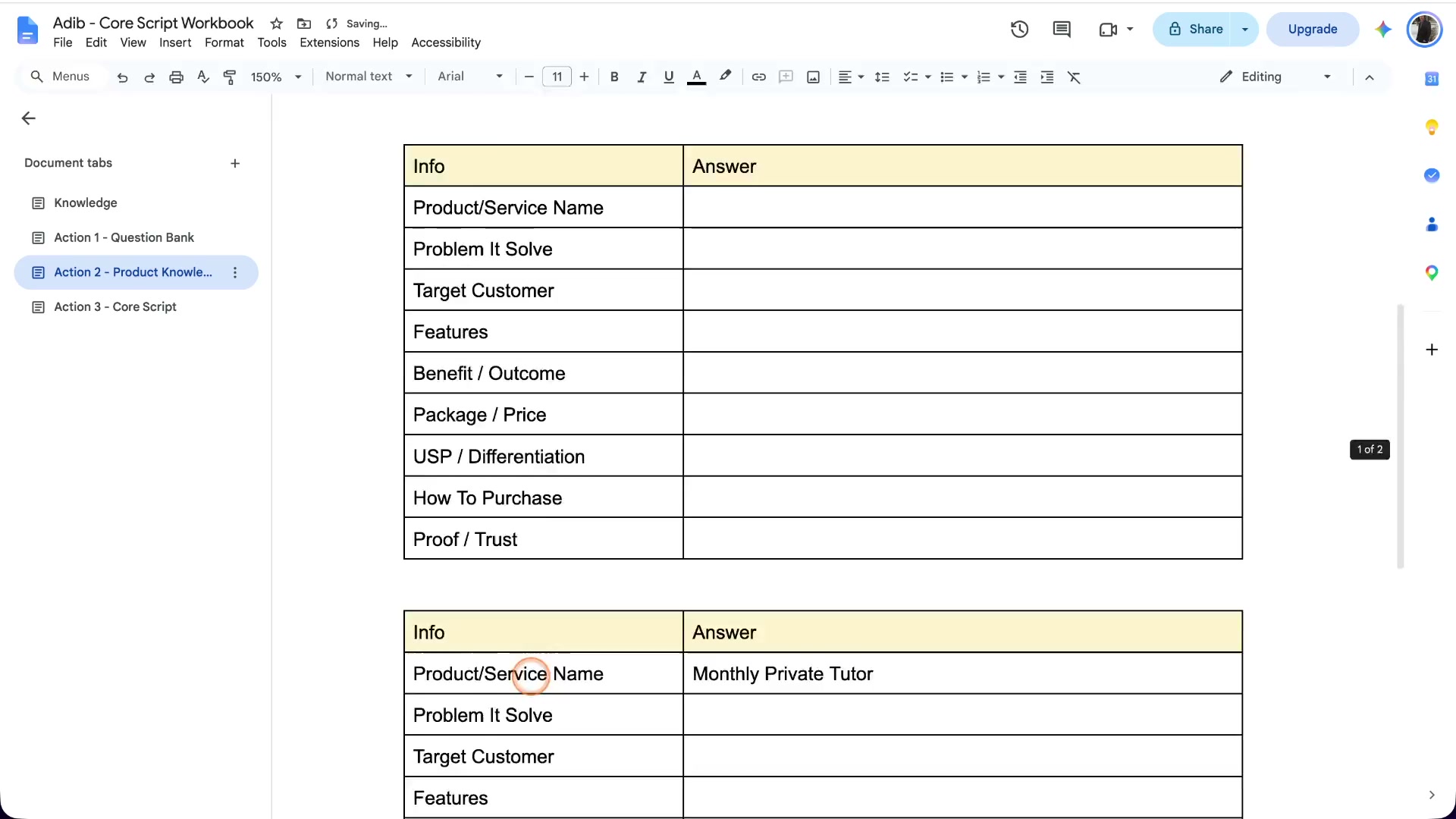Open the Google Calendar side panel icon
The image size is (1456, 819).
1432,79
